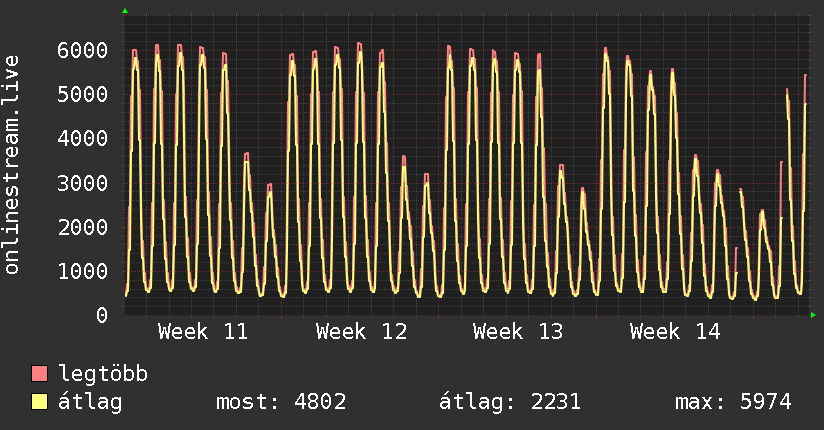
Task: Click the Week 13 x-axis label
Action: click(x=518, y=332)
